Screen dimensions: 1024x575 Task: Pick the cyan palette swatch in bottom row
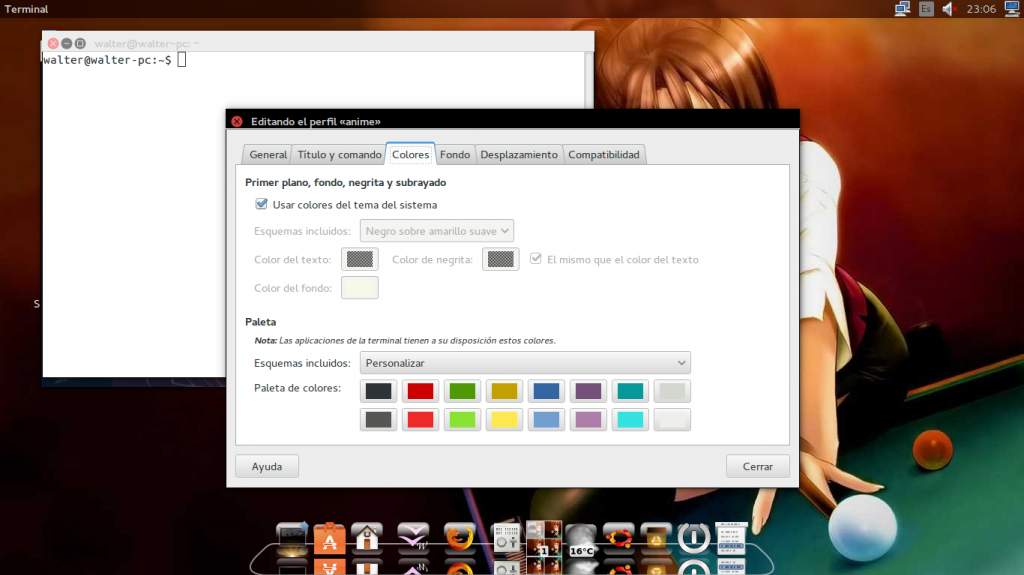tap(630, 419)
